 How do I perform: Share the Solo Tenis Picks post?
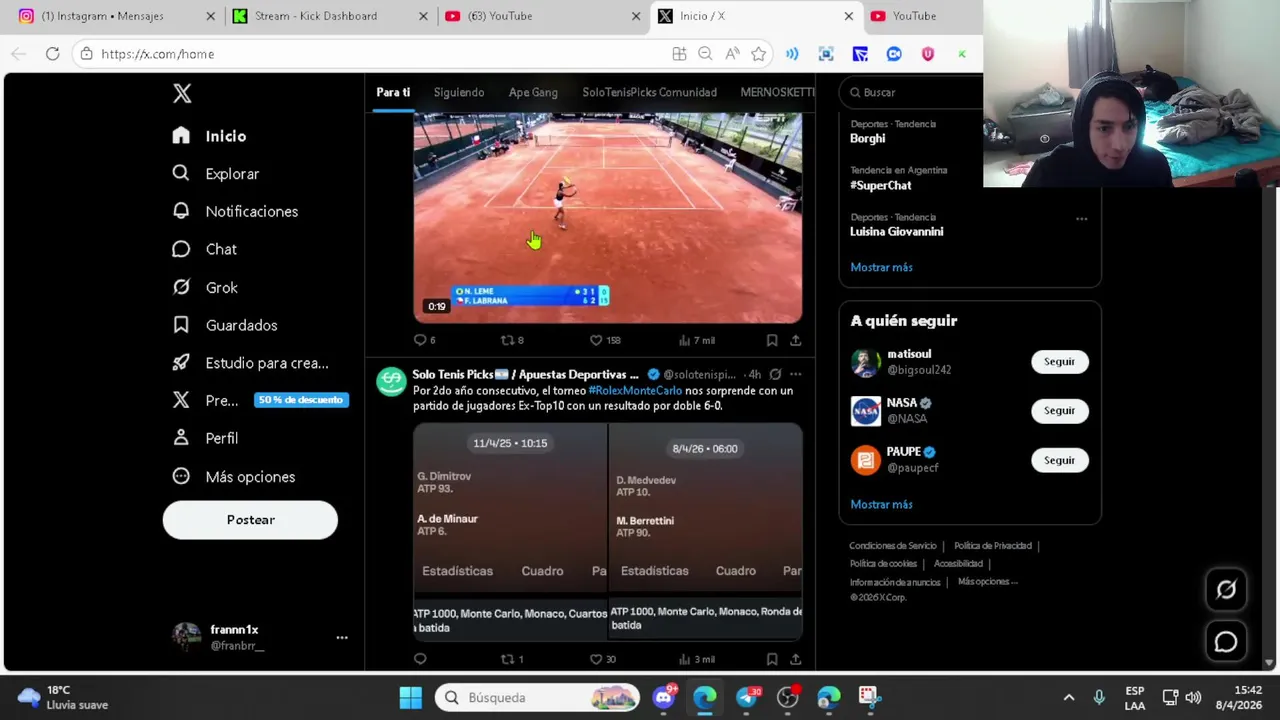(795, 659)
